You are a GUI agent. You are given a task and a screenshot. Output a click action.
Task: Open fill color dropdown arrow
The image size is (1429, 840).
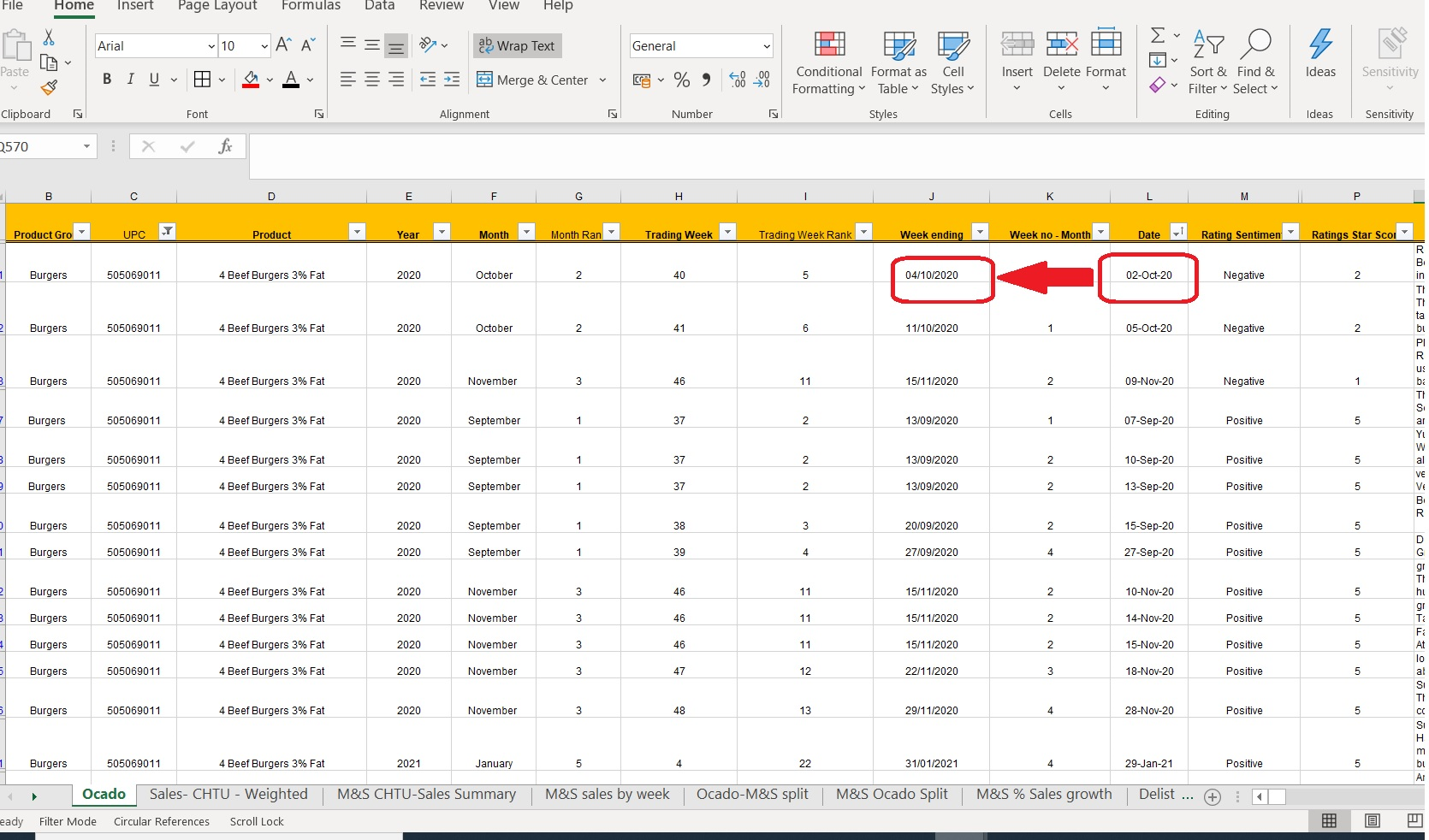(270, 80)
